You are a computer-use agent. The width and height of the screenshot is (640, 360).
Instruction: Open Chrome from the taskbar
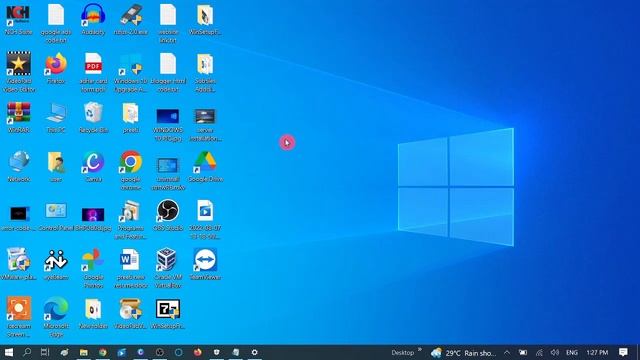tap(102, 352)
